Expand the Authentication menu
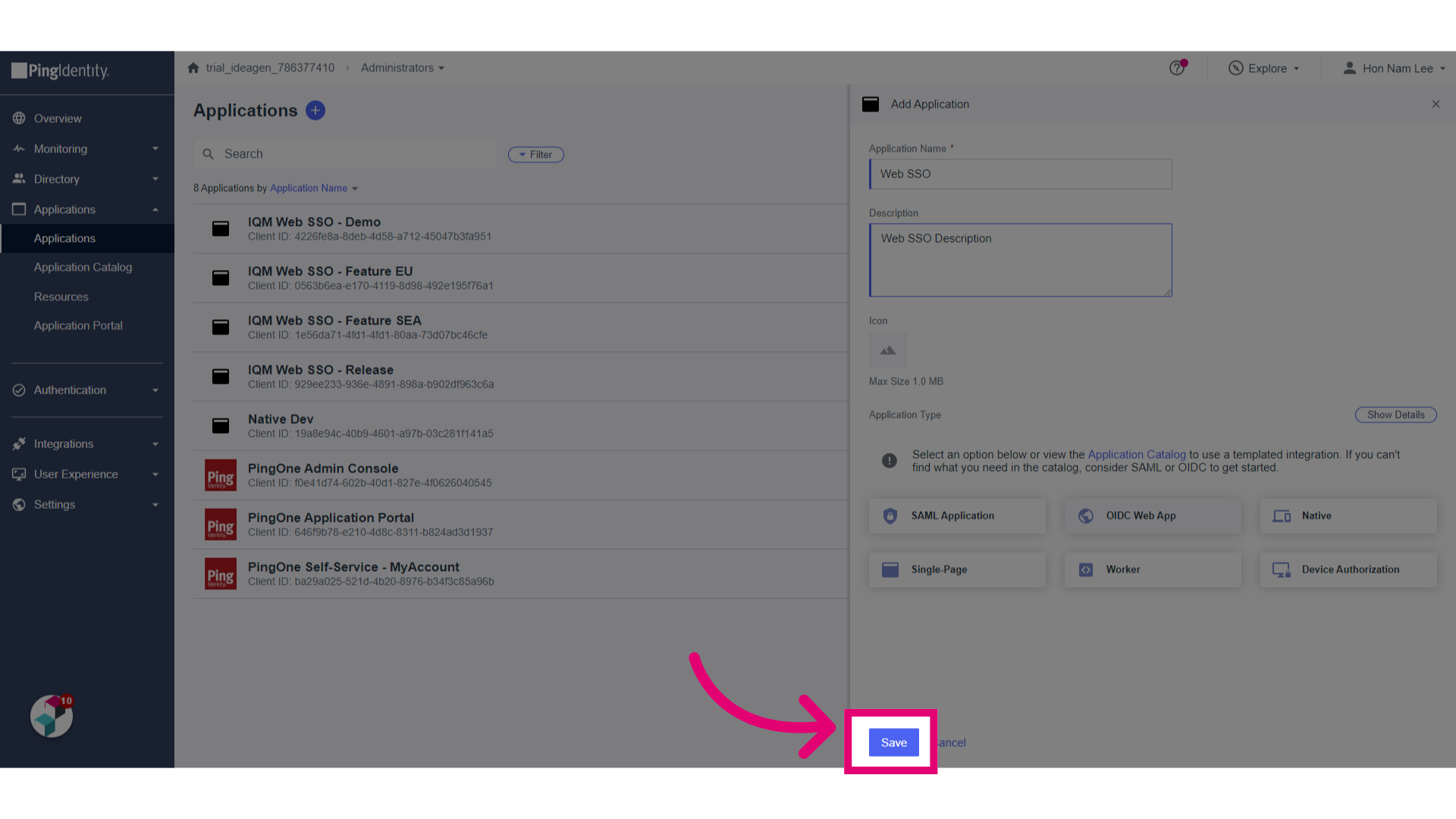Screen dimensions: 1456x819 (x=155, y=390)
